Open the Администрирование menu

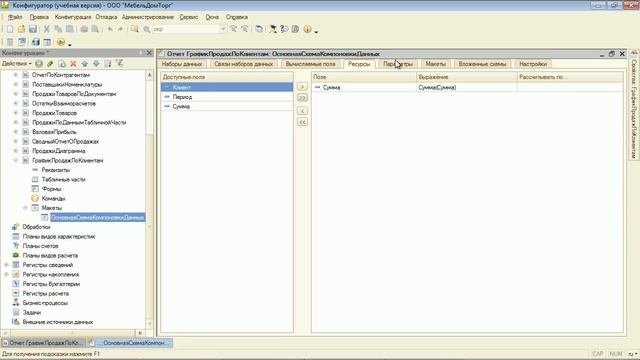(x=147, y=17)
